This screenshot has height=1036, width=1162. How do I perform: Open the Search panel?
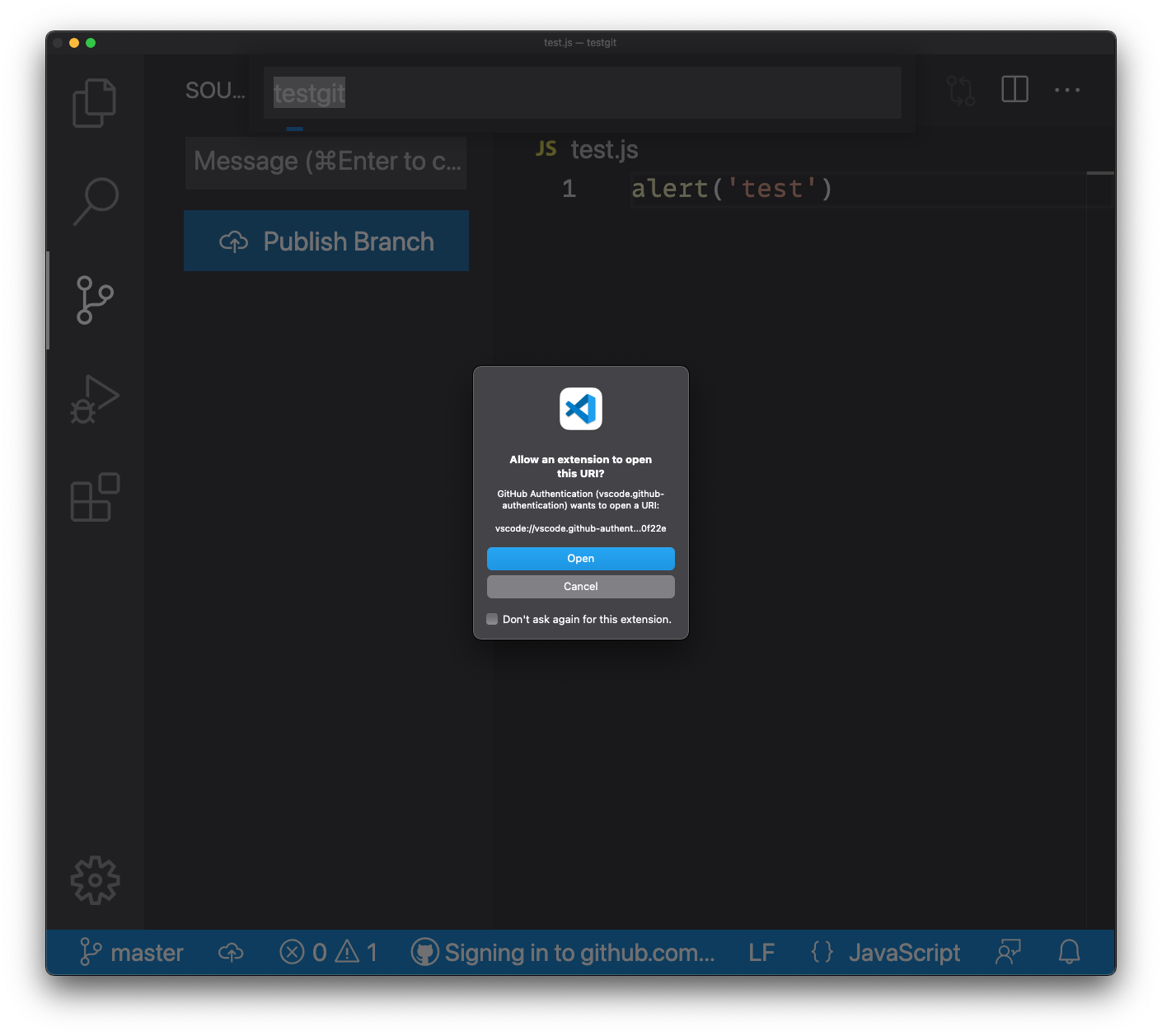tap(94, 200)
